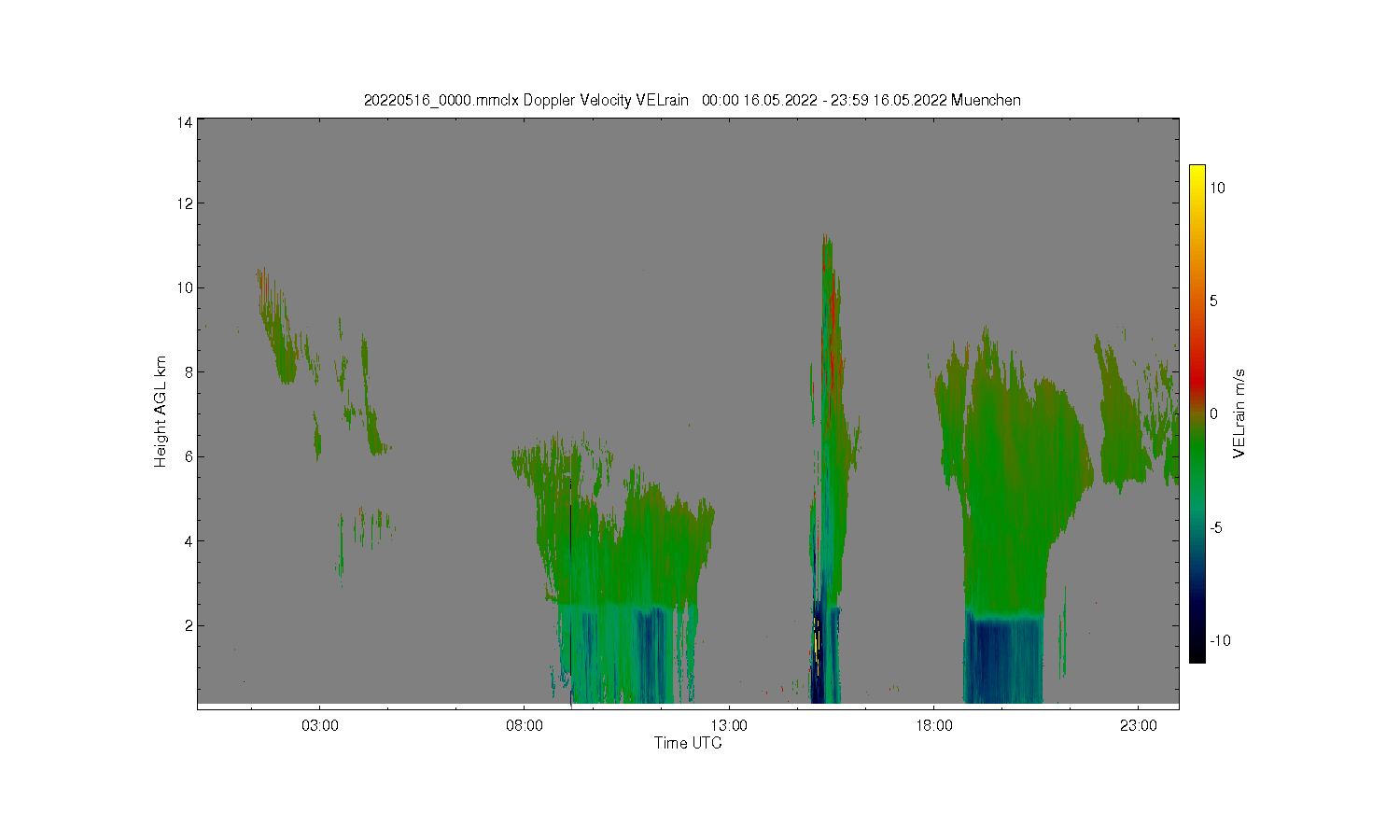Click the 03:00 time tick label
The image size is (1400, 840).
pyautogui.click(x=319, y=725)
